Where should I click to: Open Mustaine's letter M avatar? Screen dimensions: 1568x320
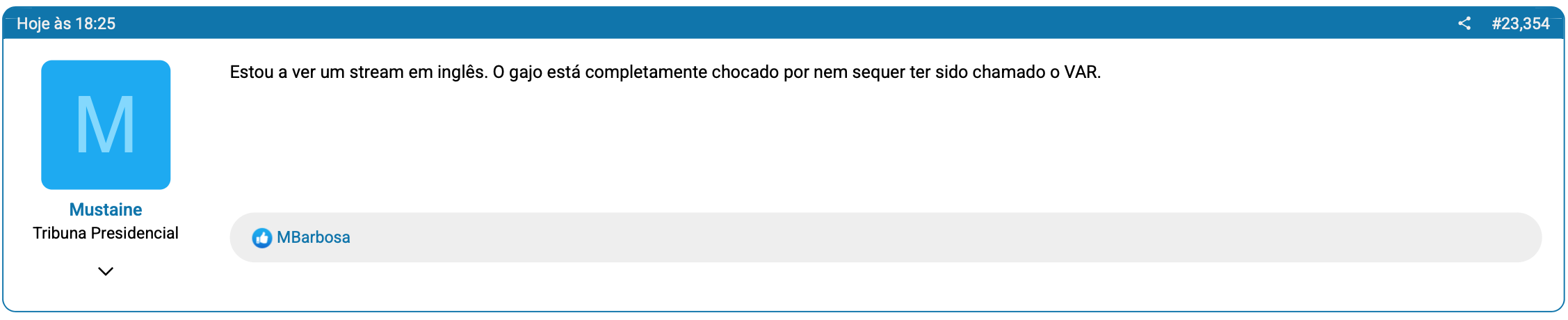click(106, 125)
